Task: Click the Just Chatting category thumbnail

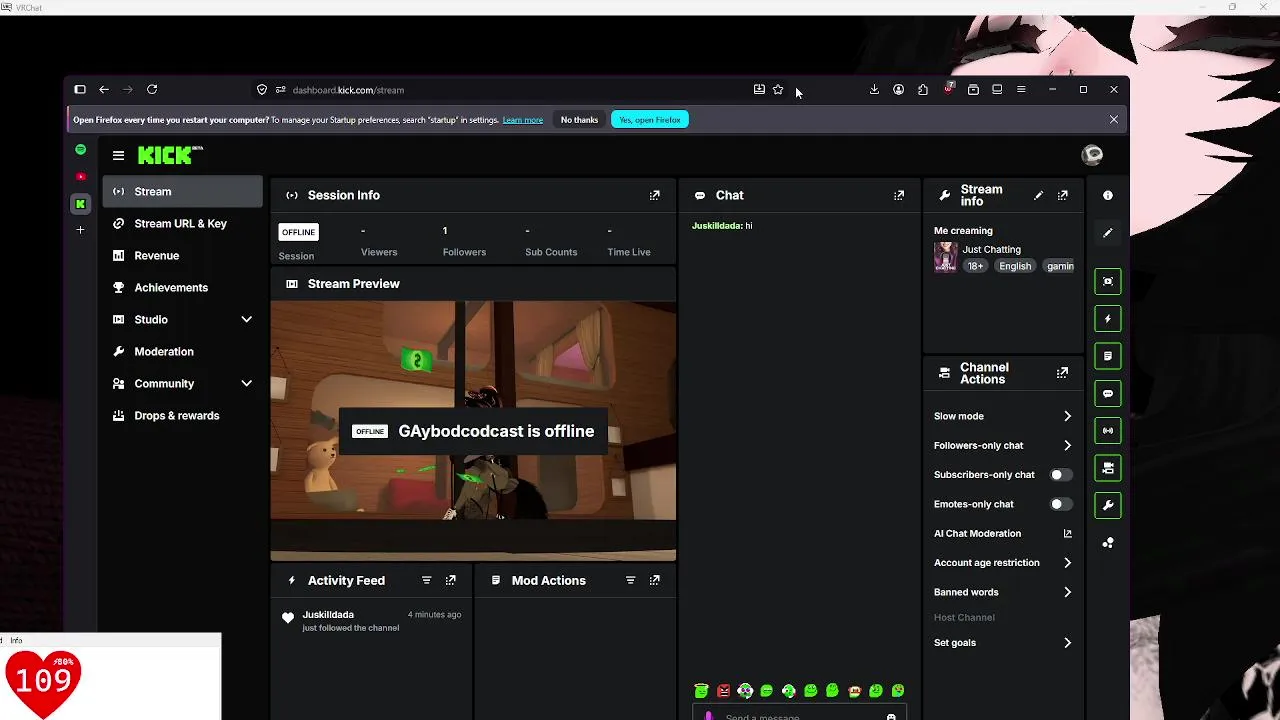Action: tap(945, 258)
